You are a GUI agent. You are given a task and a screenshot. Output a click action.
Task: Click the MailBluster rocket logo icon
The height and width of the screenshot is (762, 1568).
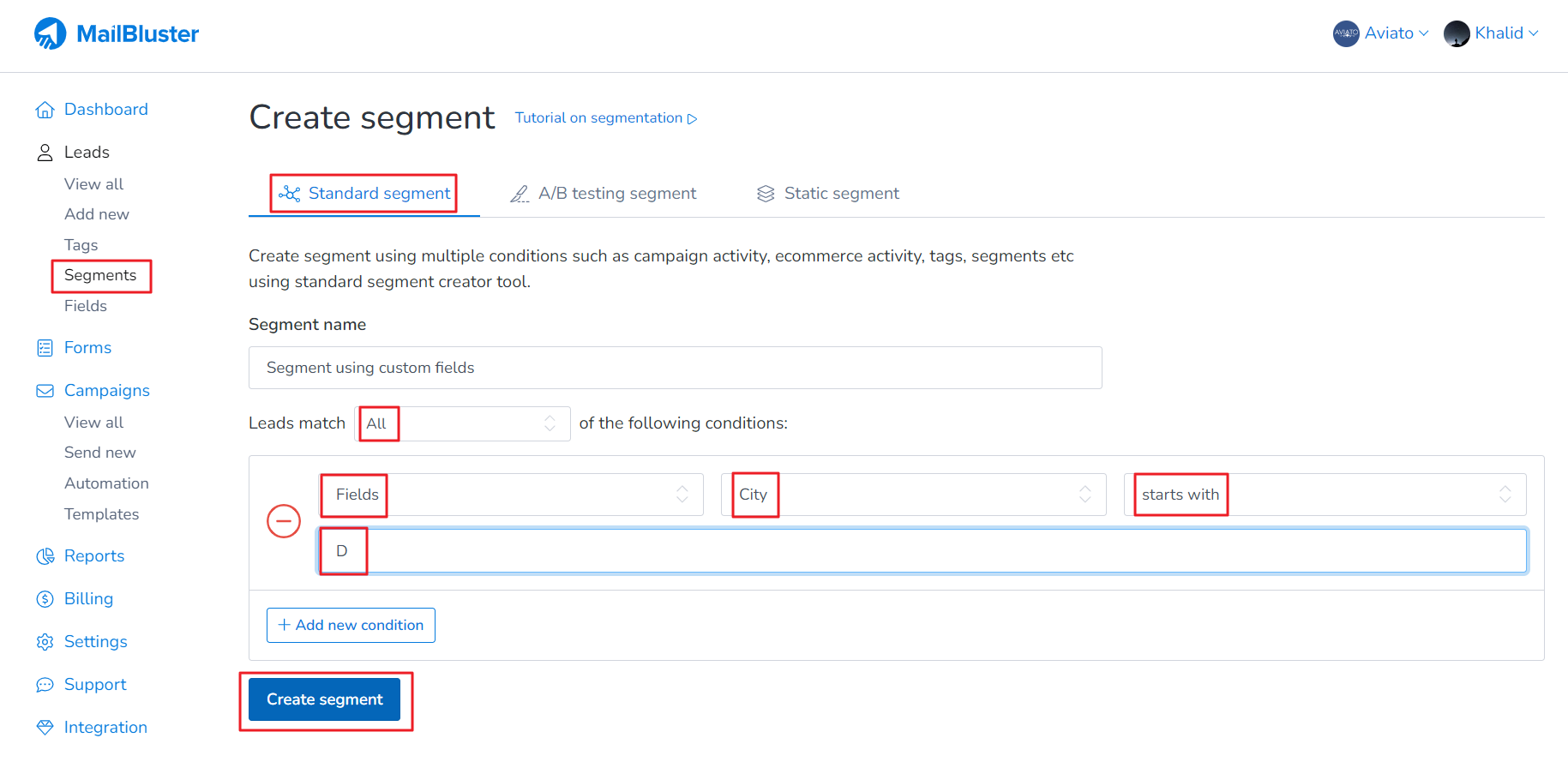pyautogui.click(x=50, y=34)
